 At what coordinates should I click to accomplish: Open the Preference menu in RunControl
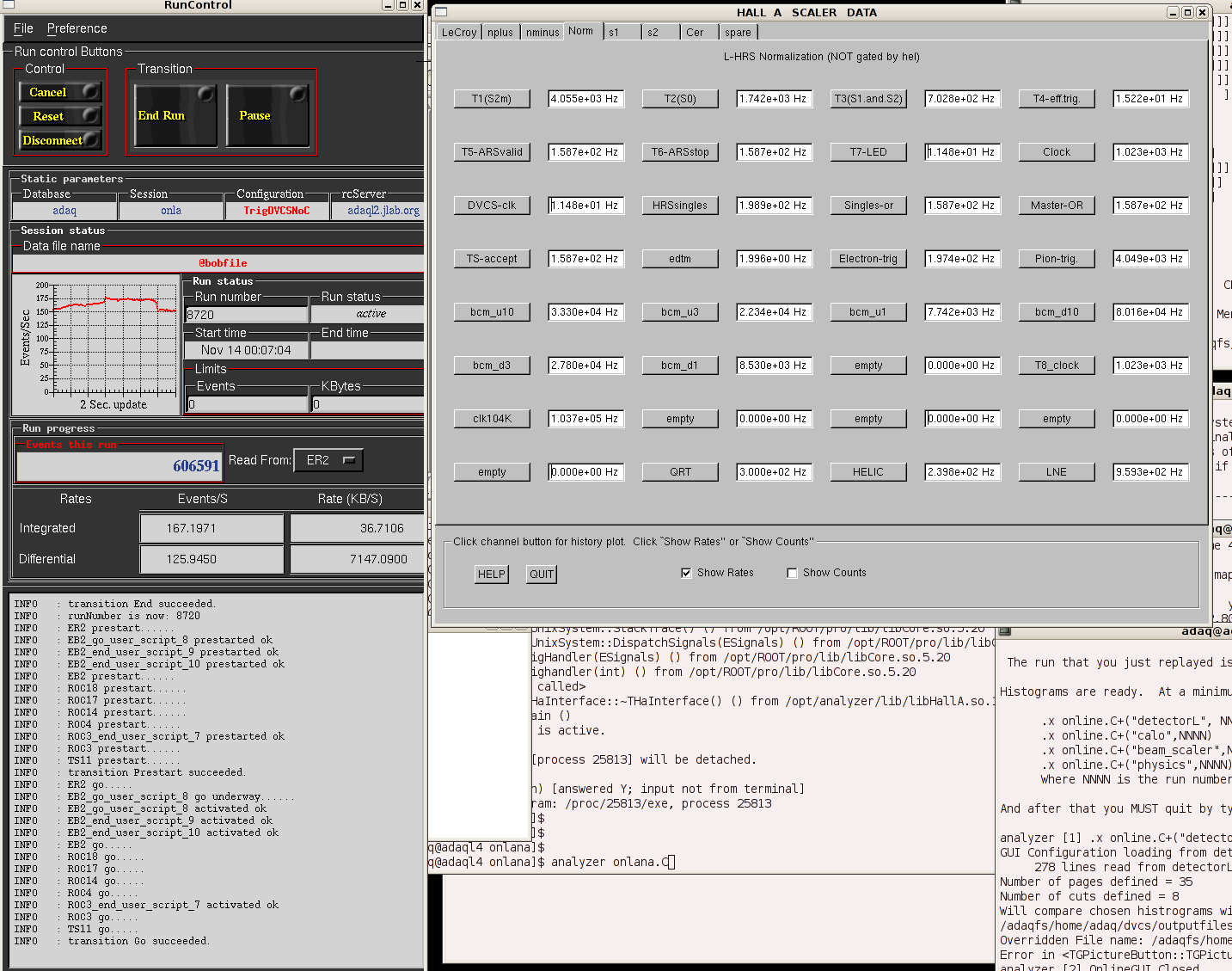[x=77, y=28]
